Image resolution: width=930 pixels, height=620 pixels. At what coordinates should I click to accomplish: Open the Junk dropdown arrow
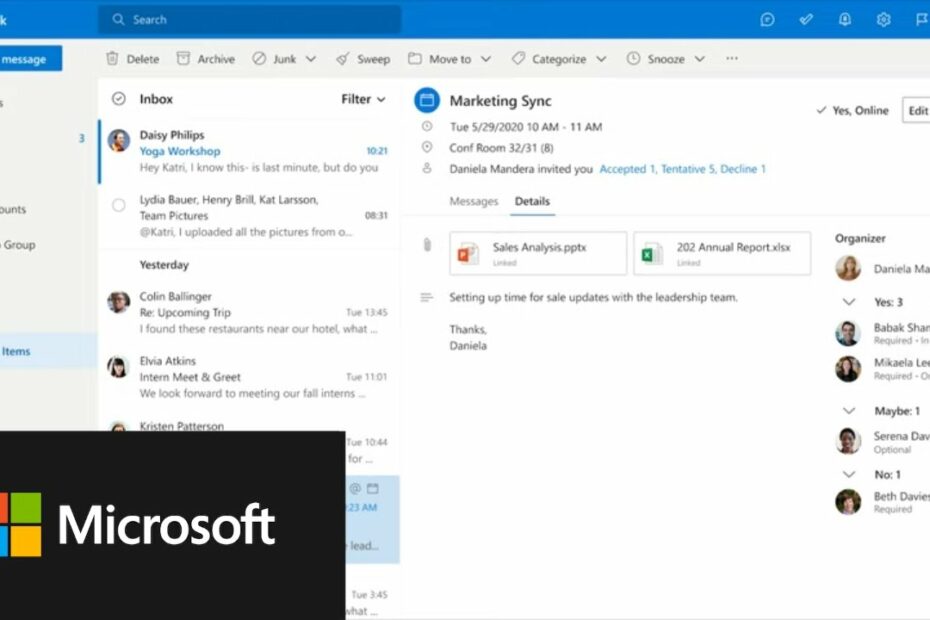tap(311, 59)
